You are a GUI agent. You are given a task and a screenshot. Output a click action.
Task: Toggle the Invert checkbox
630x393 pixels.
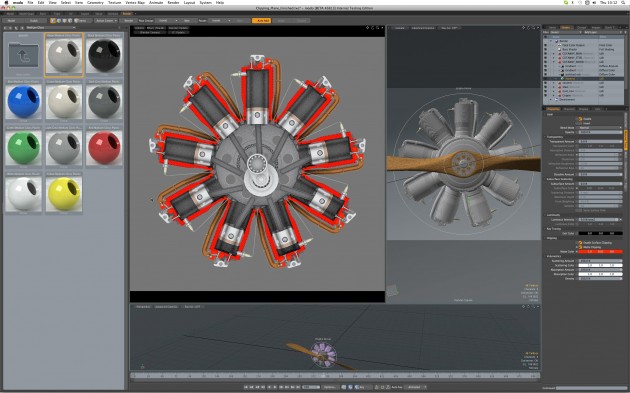click(580, 123)
